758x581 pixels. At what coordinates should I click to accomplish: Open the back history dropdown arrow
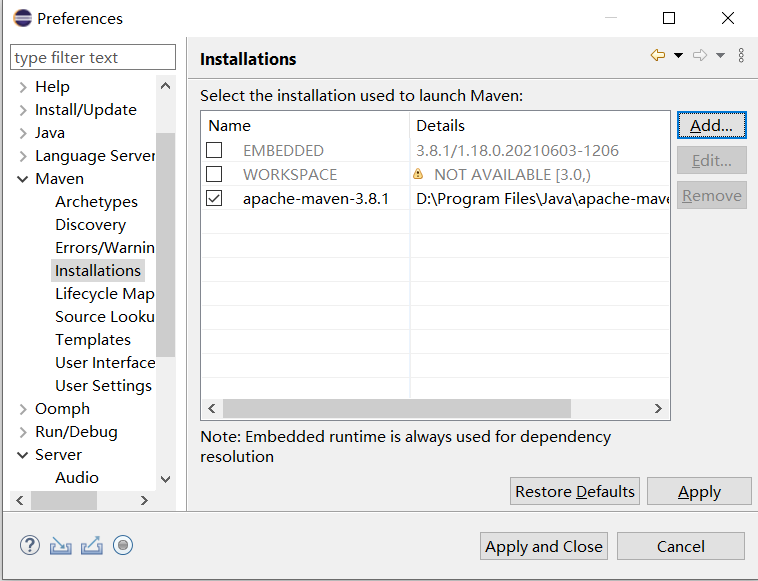(x=678, y=55)
